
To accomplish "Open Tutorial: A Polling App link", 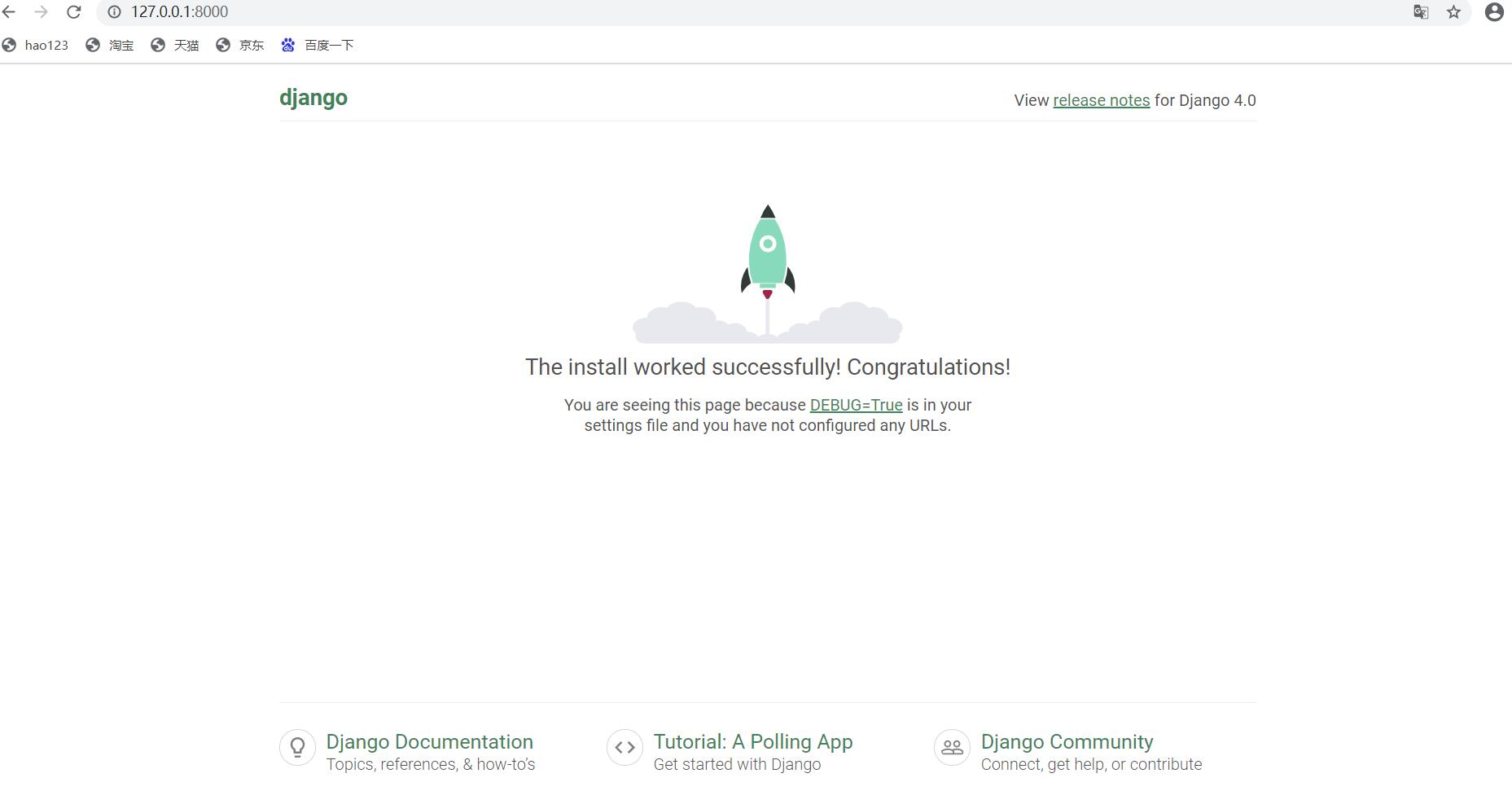I will tap(753, 742).
